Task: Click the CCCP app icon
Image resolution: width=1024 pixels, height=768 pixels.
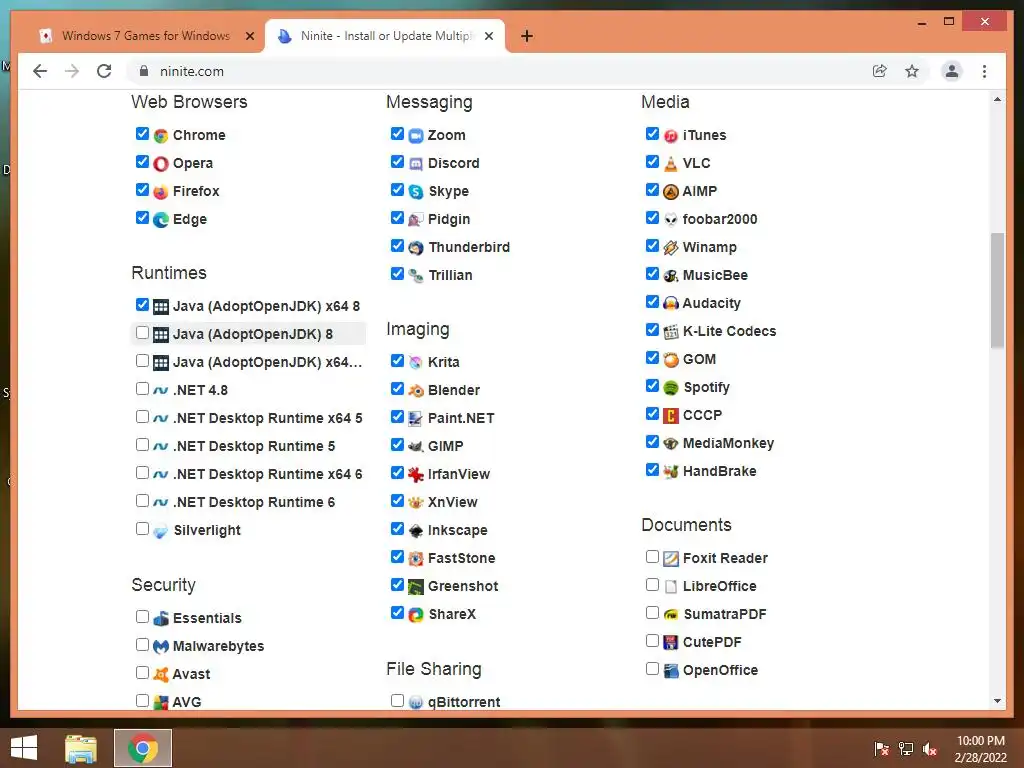Action: (671, 415)
